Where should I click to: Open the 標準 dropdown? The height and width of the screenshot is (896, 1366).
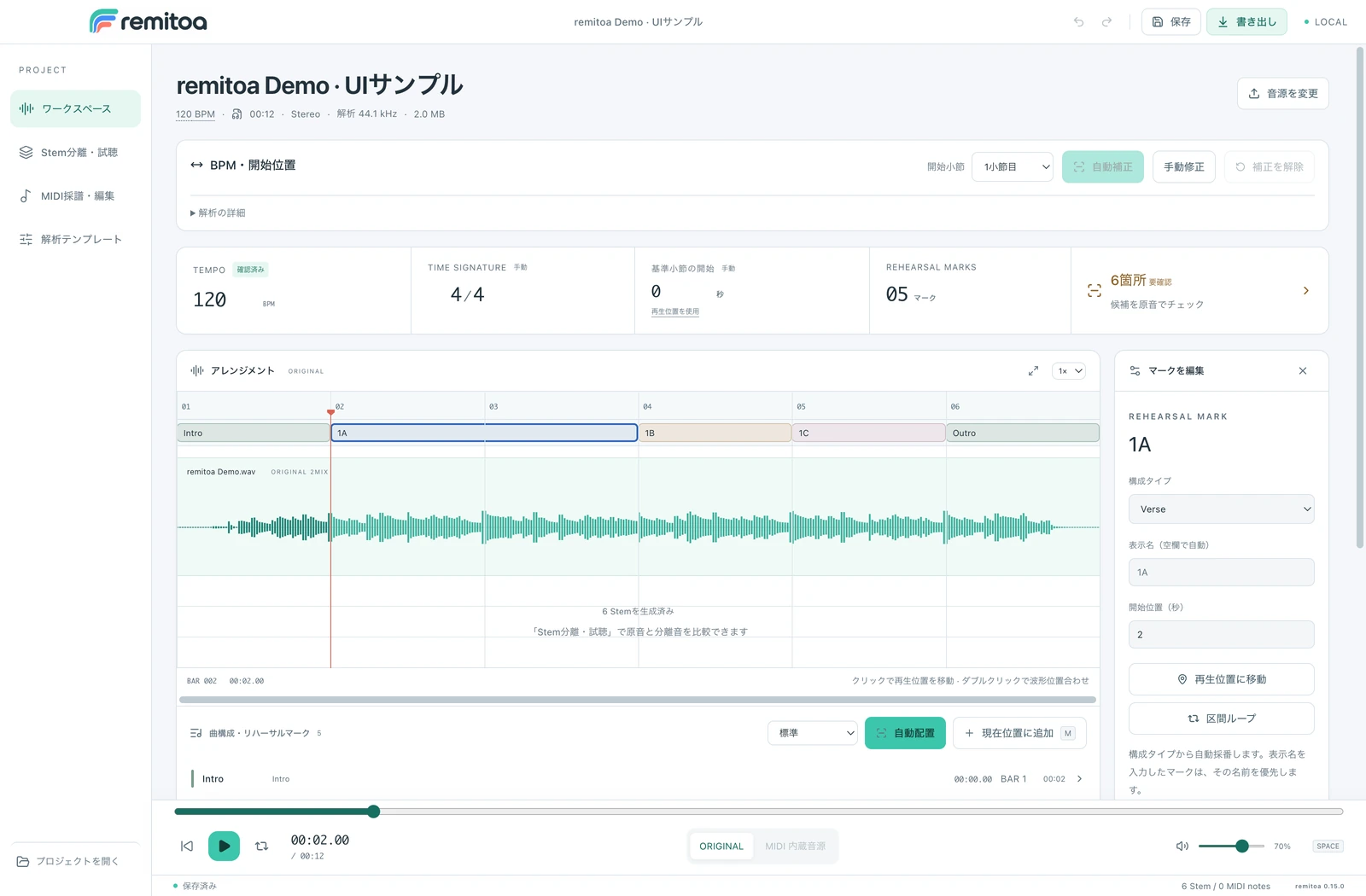click(812, 733)
